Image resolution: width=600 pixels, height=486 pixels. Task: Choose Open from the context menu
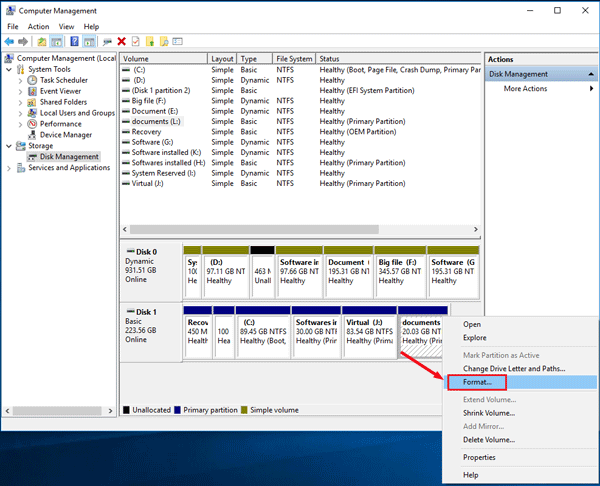pyautogui.click(x=520, y=324)
